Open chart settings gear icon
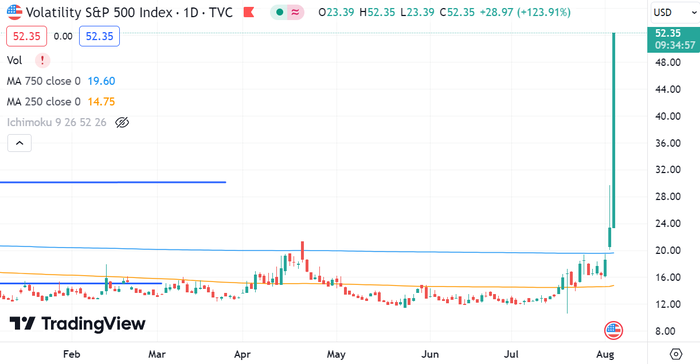This screenshot has width=700, height=364. click(x=676, y=354)
